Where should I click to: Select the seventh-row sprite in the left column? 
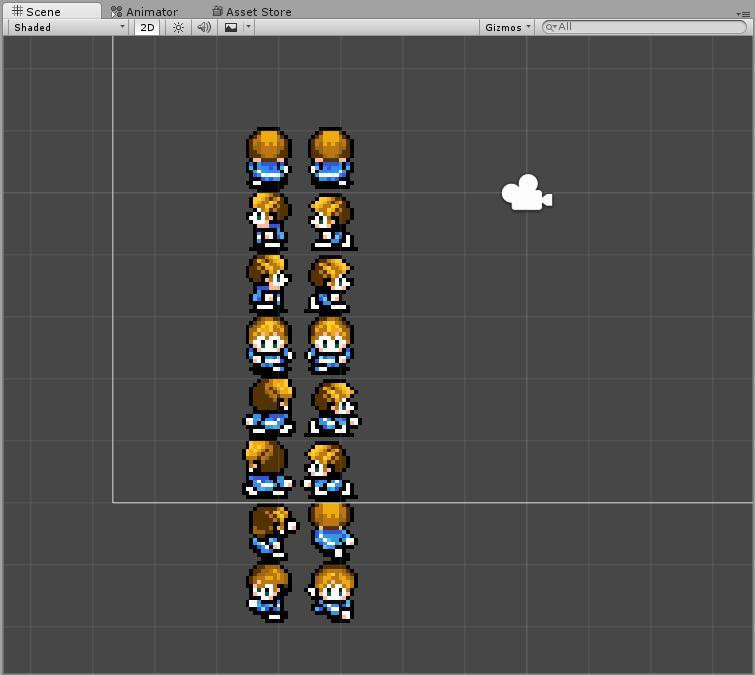coord(273,532)
